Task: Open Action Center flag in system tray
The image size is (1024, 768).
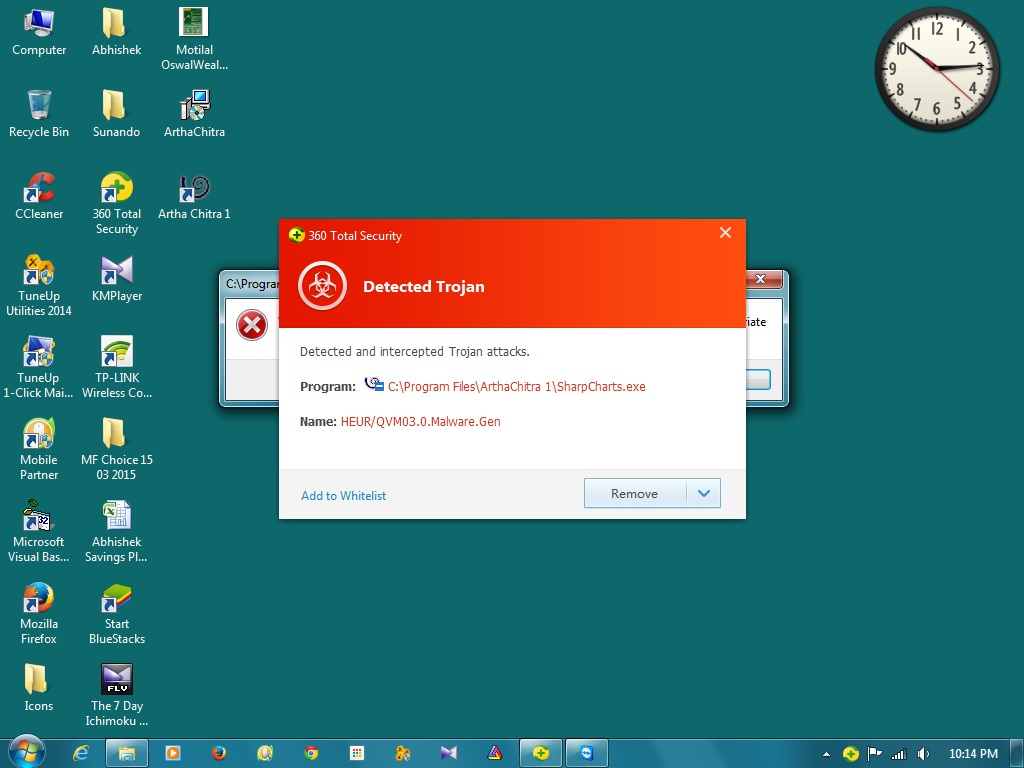Action: coord(874,754)
